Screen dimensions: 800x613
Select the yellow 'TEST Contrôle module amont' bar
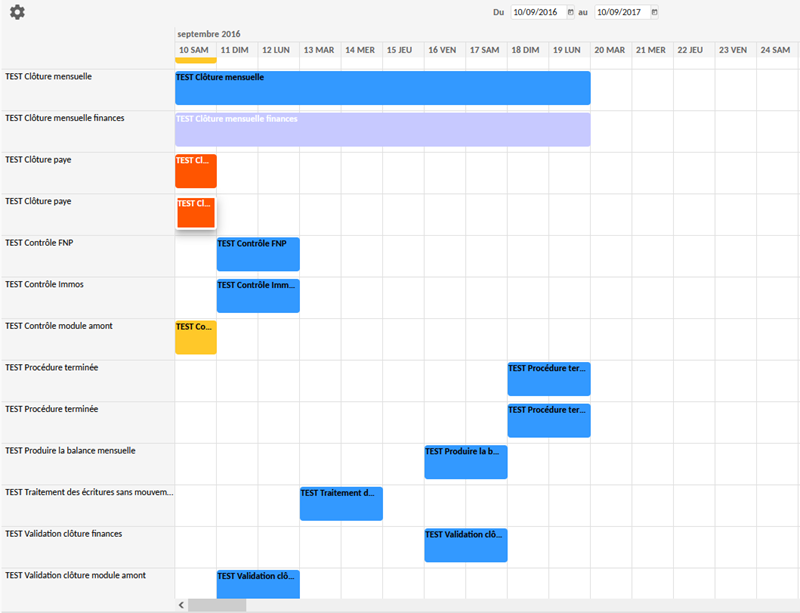point(196,337)
